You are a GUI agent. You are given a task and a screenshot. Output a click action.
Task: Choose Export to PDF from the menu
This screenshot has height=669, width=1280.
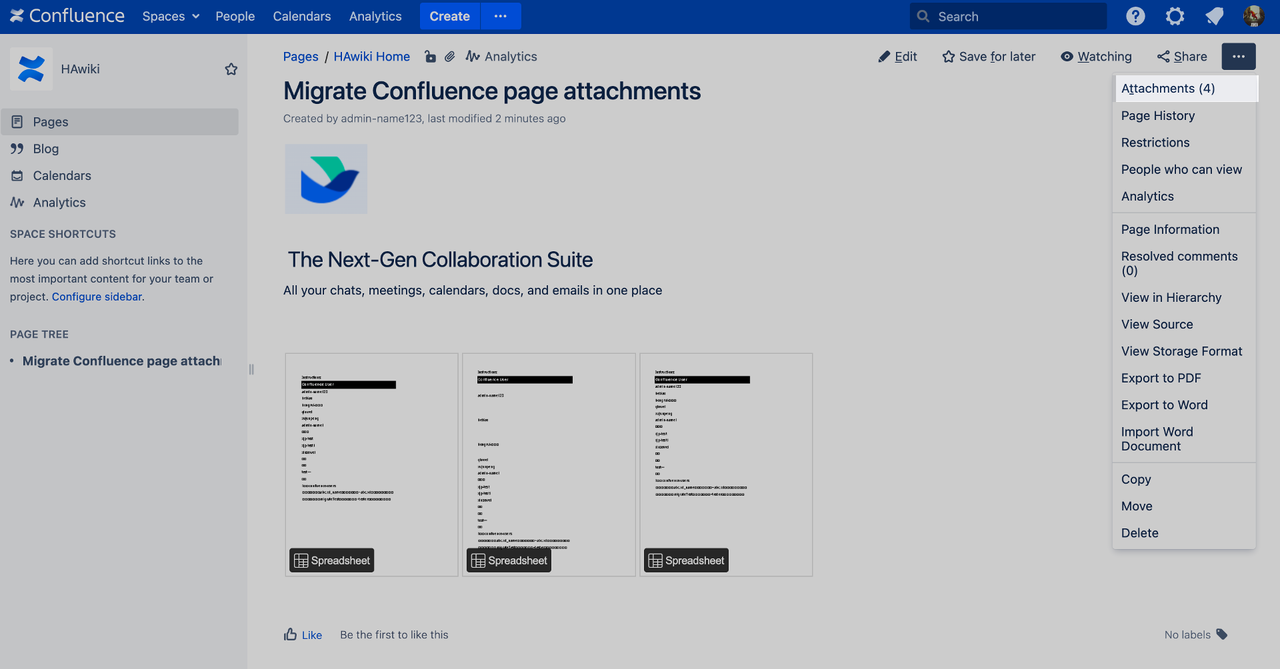1160,378
